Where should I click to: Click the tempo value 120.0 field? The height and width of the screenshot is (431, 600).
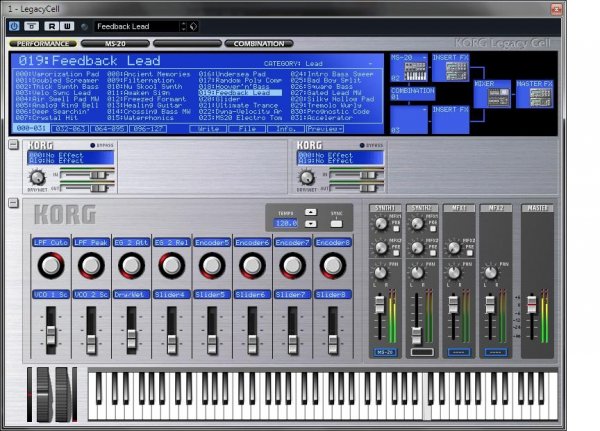tap(286, 223)
